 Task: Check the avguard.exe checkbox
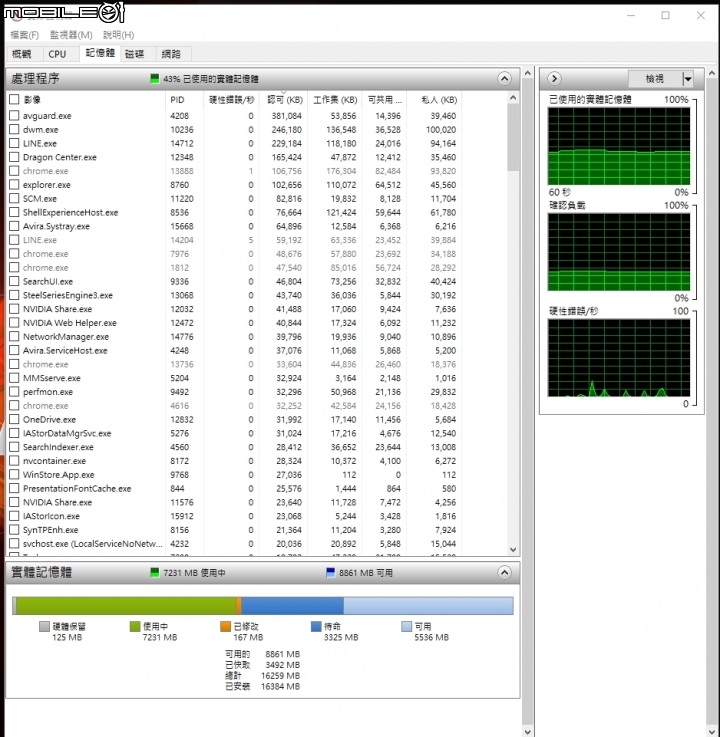14,115
